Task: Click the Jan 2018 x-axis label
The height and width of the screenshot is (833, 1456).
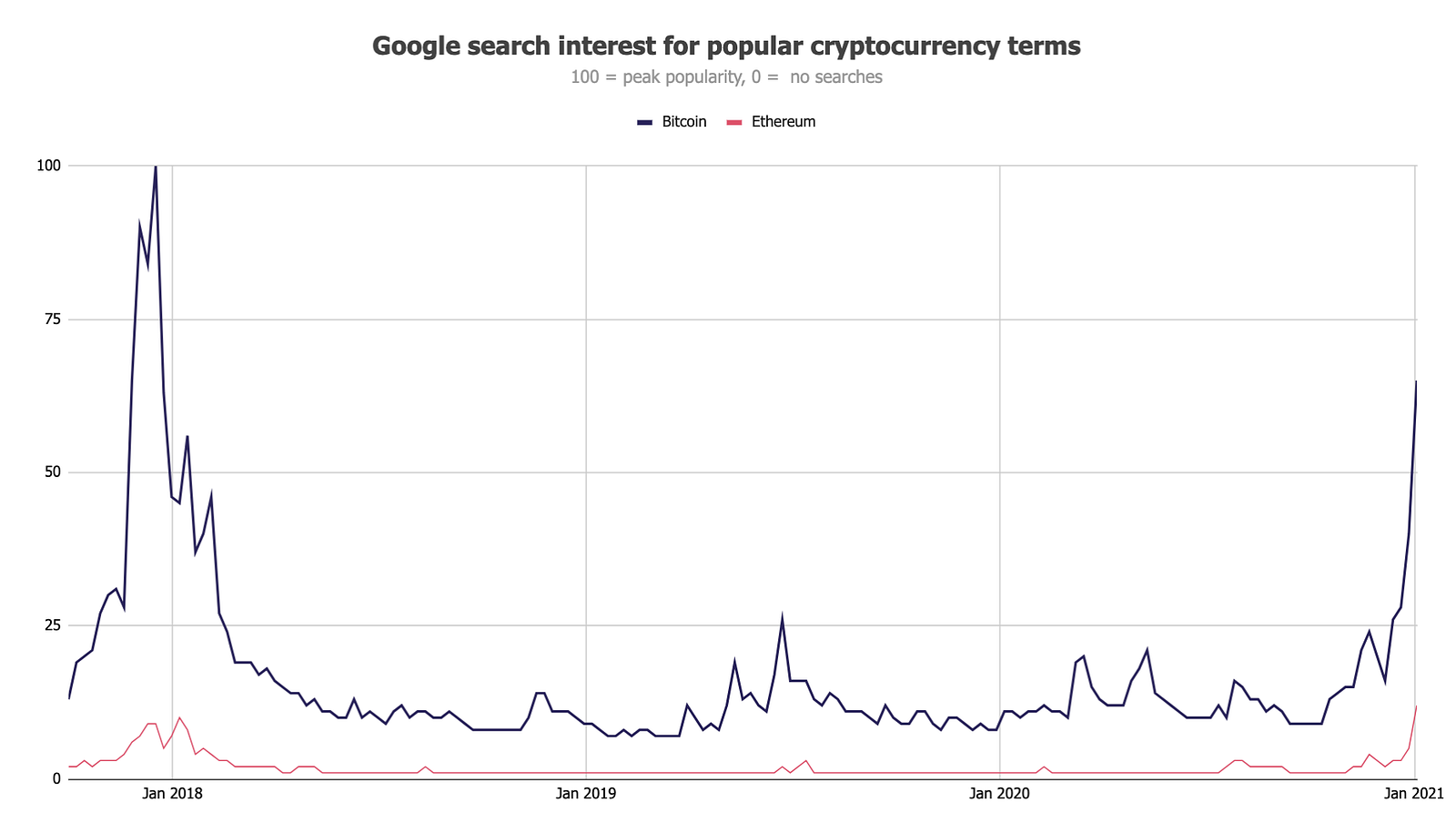Action: pyautogui.click(x=172, y=794)
